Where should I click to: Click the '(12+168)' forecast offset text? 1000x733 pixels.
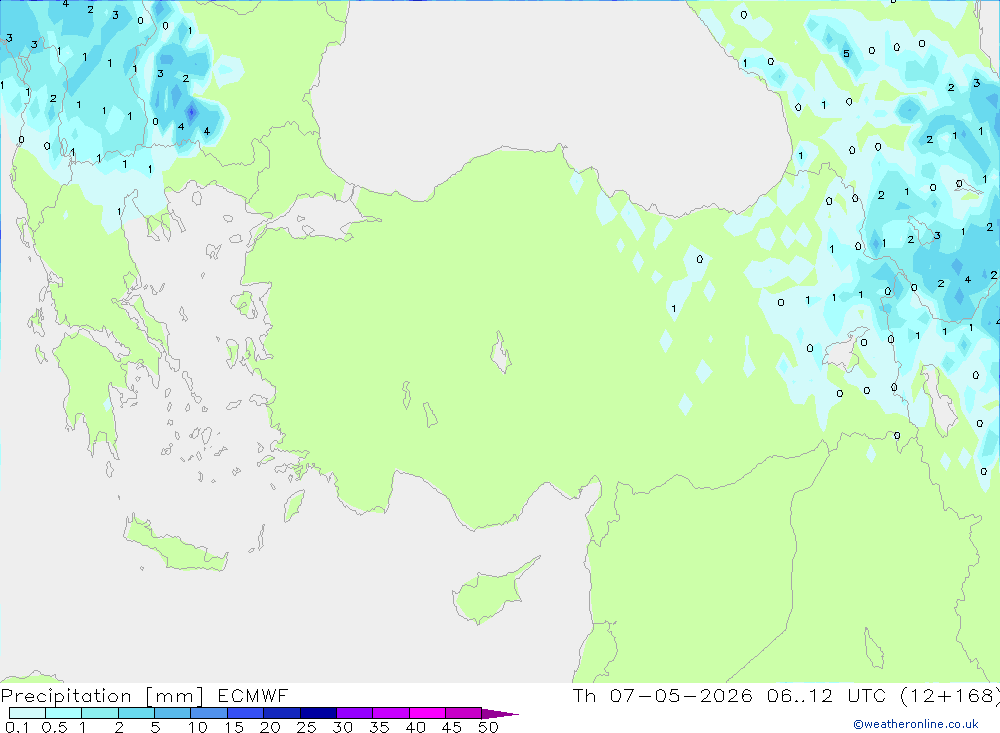[x=950, y=695]
